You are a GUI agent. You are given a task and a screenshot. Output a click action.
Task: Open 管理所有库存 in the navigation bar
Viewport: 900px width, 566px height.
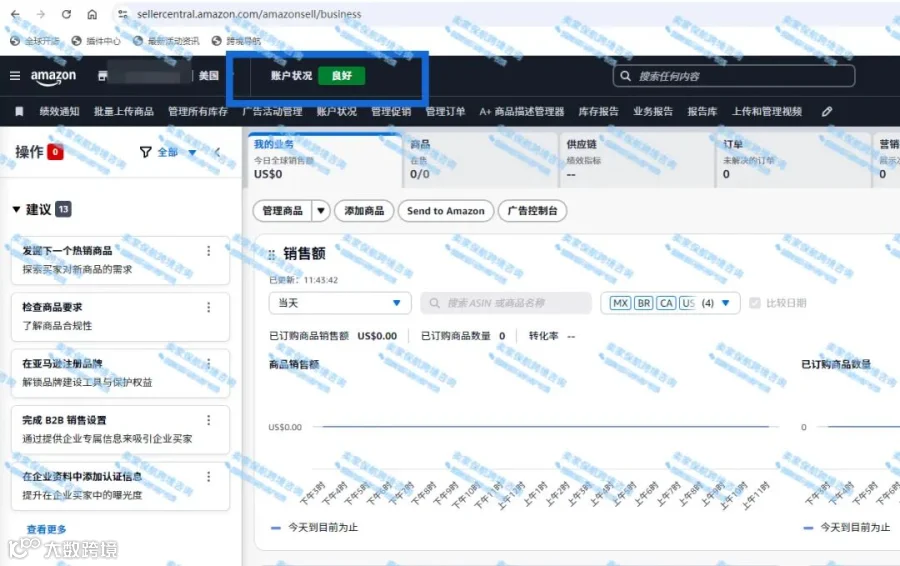[x=197, y=111]
